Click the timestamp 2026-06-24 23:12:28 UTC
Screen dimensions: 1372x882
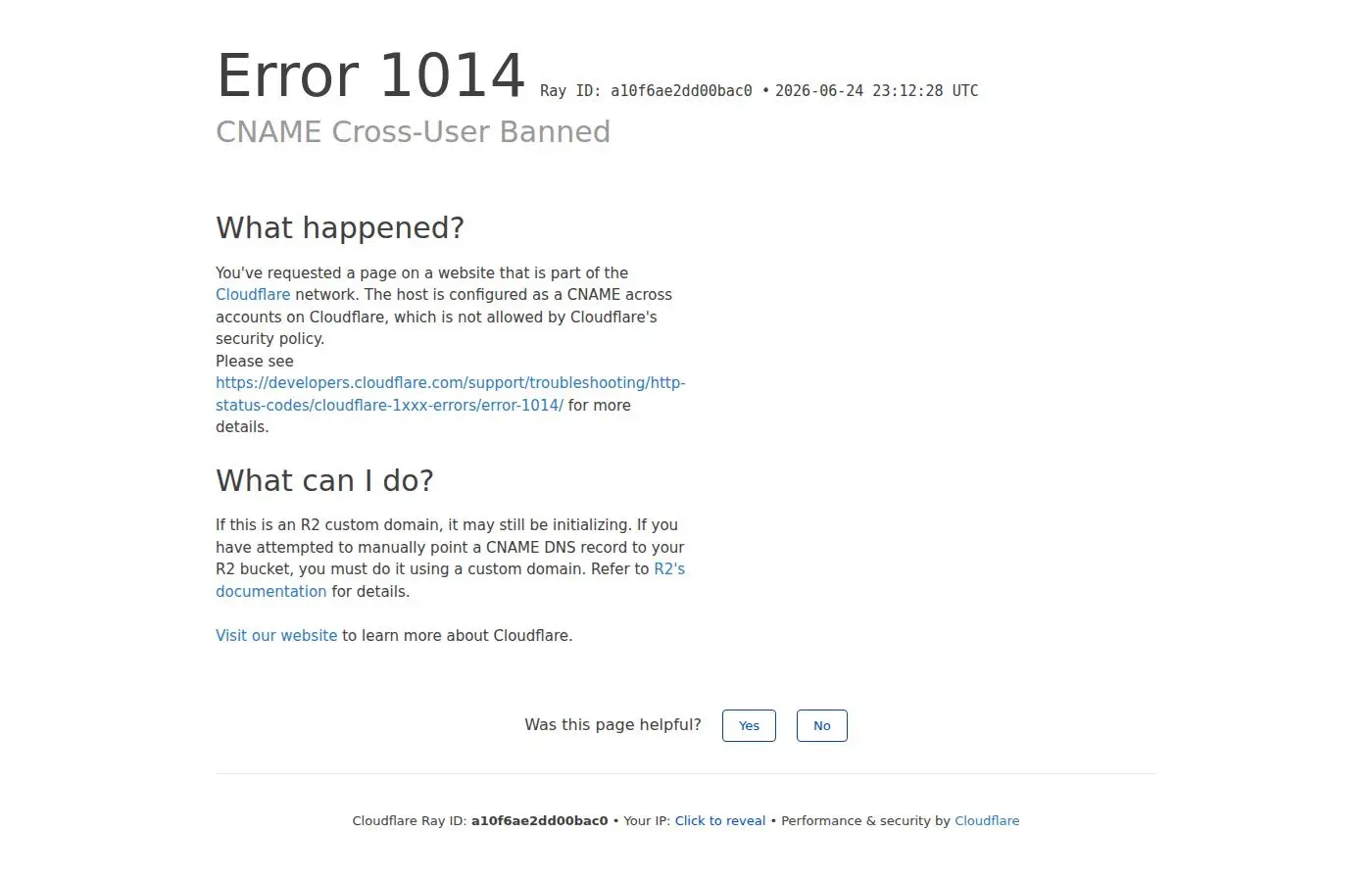click(876, 91)
